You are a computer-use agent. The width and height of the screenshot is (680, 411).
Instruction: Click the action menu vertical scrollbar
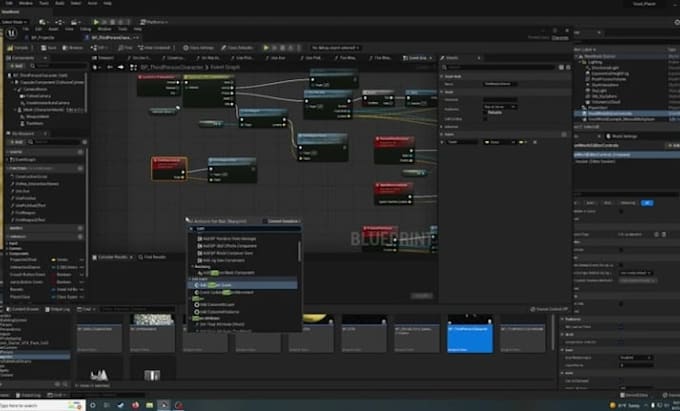[299, 251]
